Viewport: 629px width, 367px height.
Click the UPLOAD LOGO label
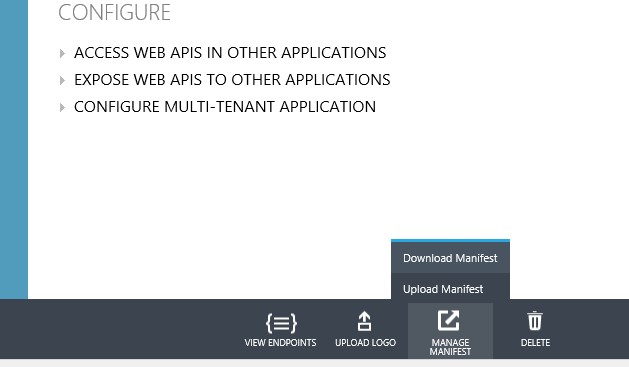pyautogui.click(x=365, y=343)
